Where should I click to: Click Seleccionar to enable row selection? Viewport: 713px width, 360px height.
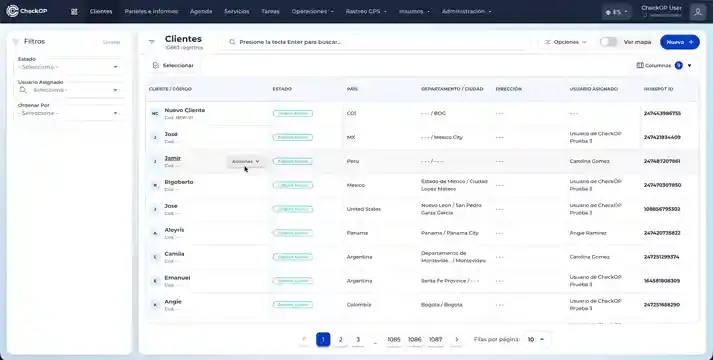pyautogui.click(x=173, y=65)
